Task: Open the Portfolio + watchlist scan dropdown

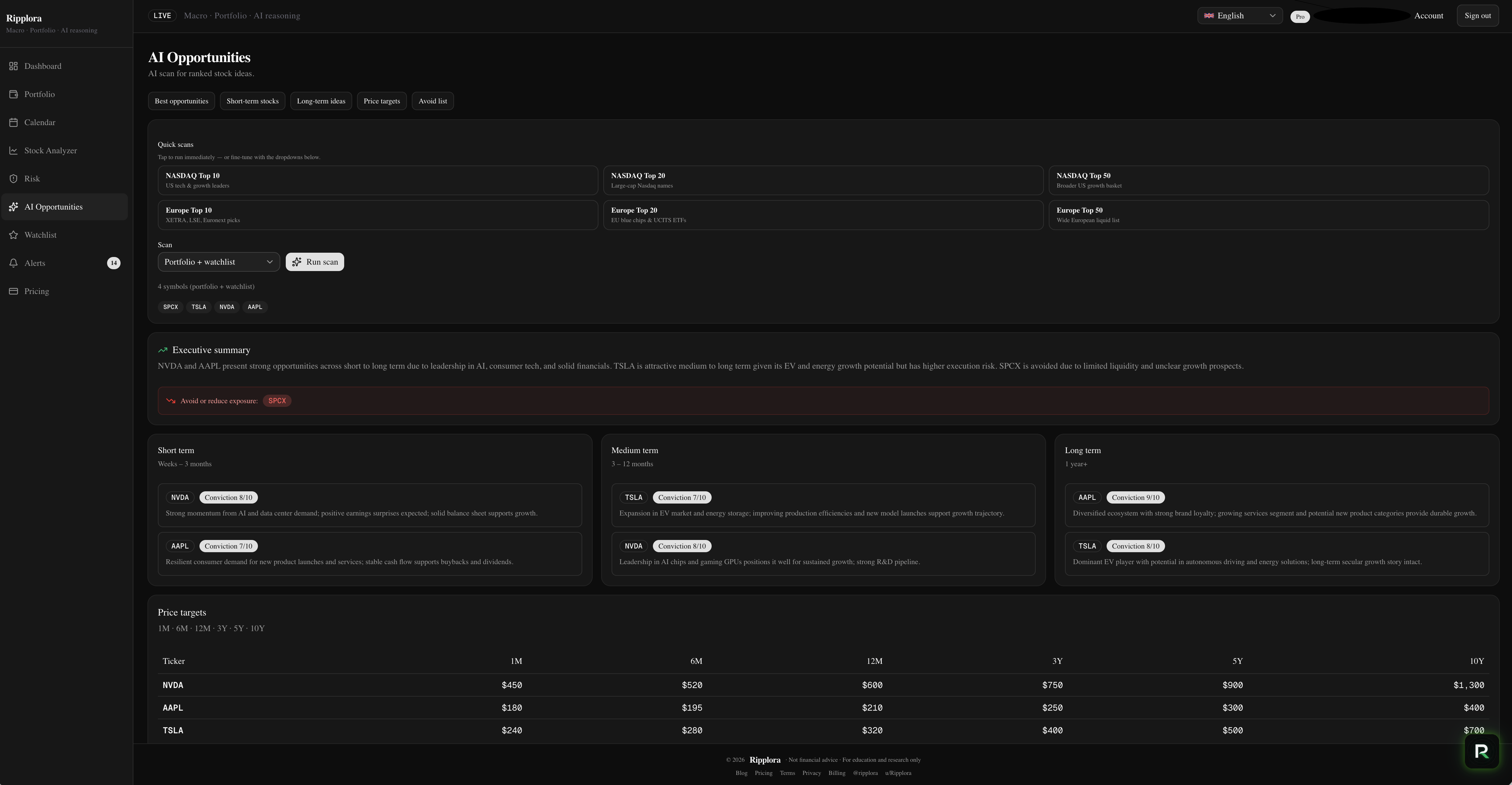Action: pyautogui.click(x=218, y=262)
